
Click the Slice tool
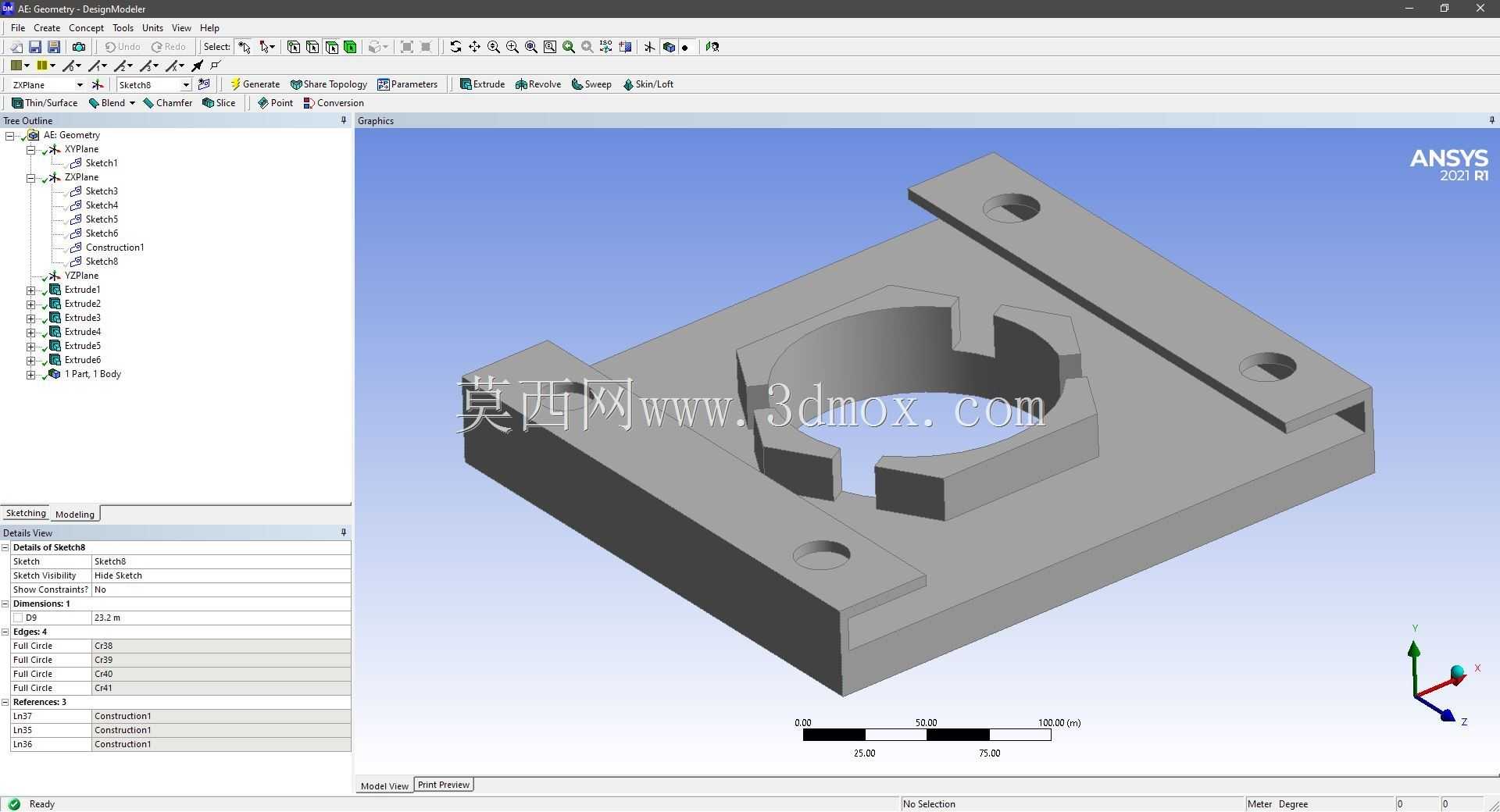(219, 103)
